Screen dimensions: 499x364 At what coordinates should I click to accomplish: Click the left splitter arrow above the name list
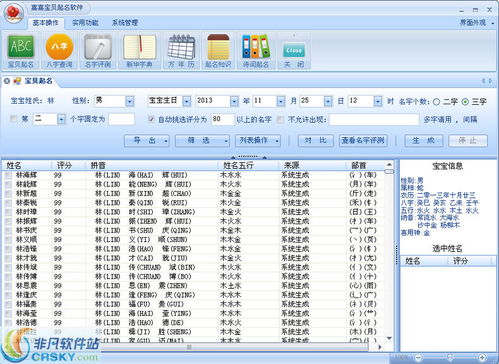point(233,157)
